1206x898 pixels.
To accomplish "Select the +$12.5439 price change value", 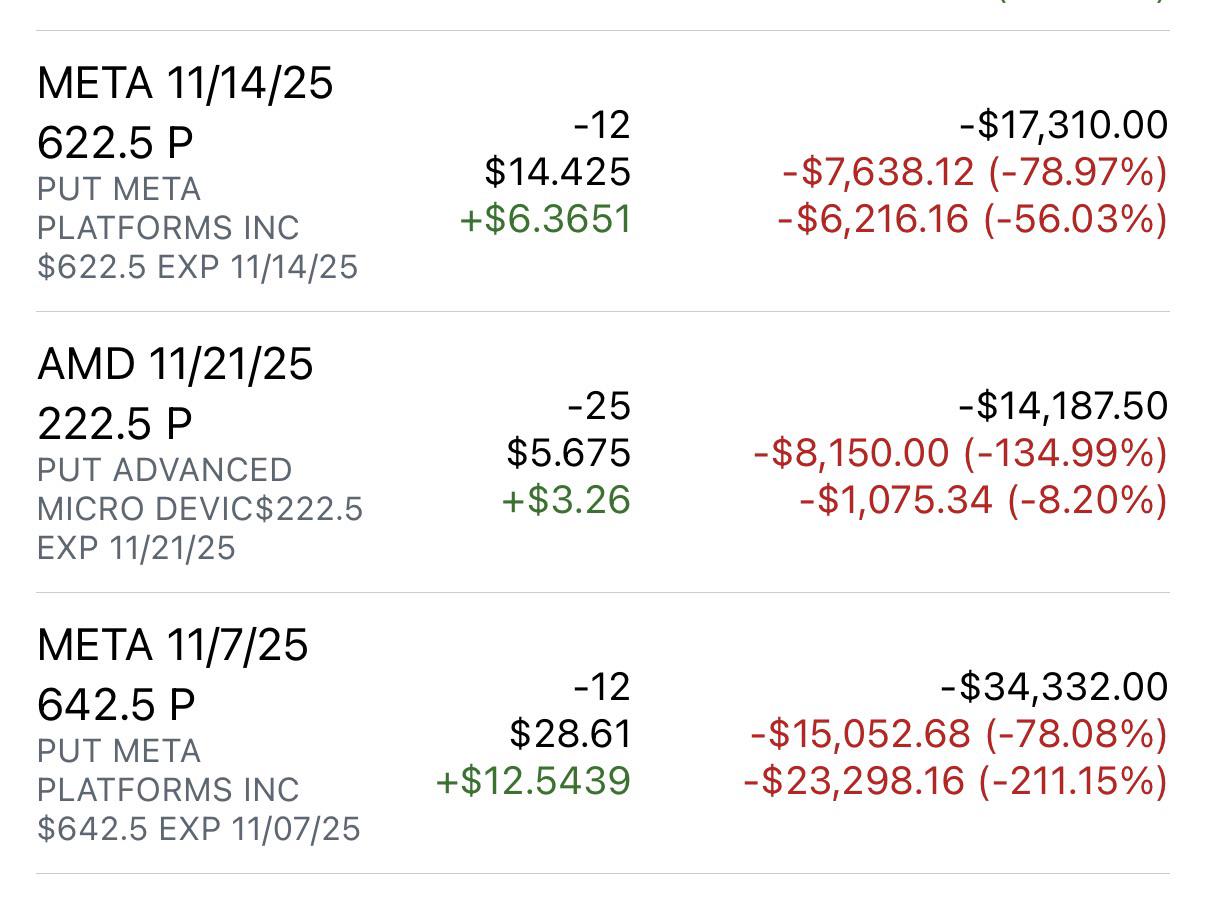I will [x=533, y=781].
